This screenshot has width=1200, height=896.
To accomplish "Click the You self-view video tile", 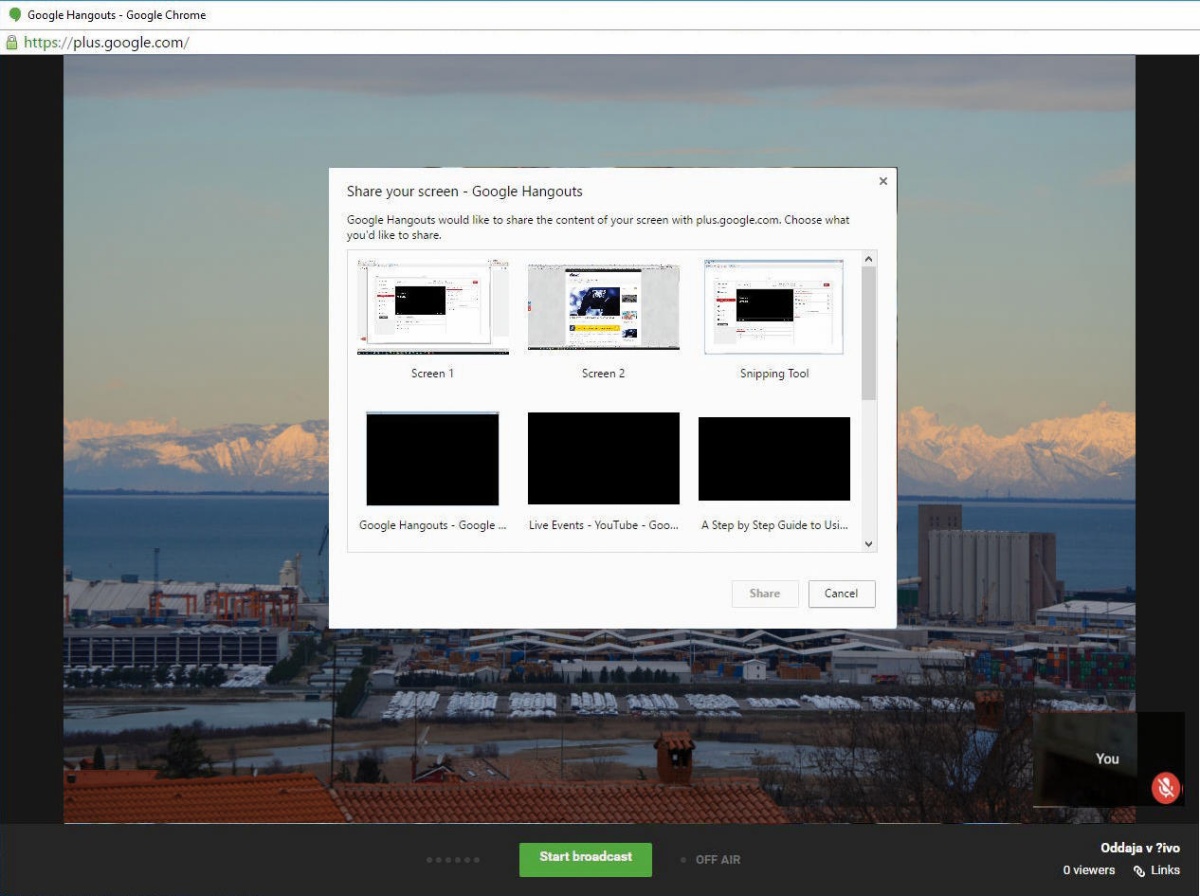I will (1108, 759).
